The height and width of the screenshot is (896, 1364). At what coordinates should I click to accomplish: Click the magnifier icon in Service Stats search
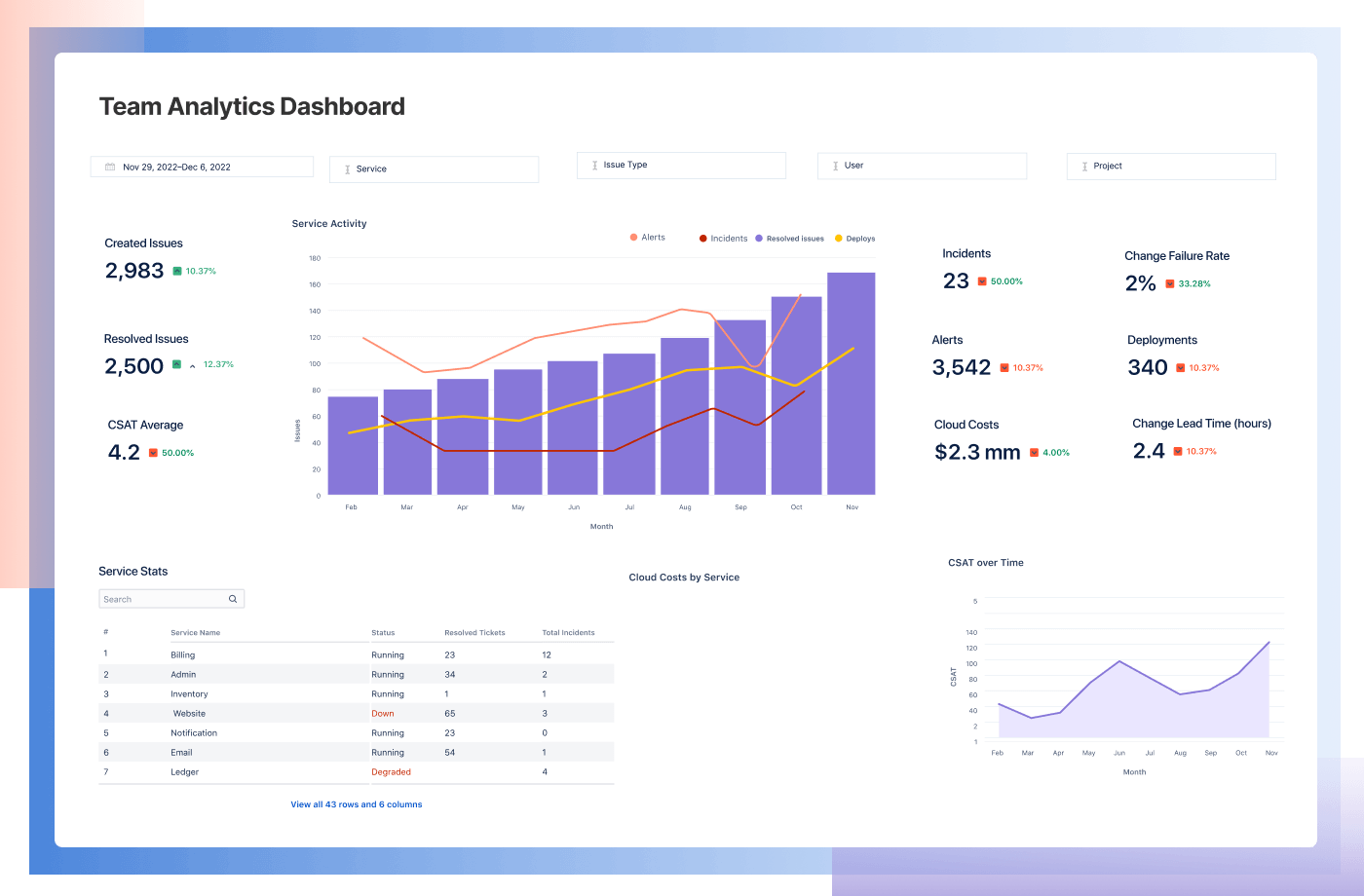(233, 598)
